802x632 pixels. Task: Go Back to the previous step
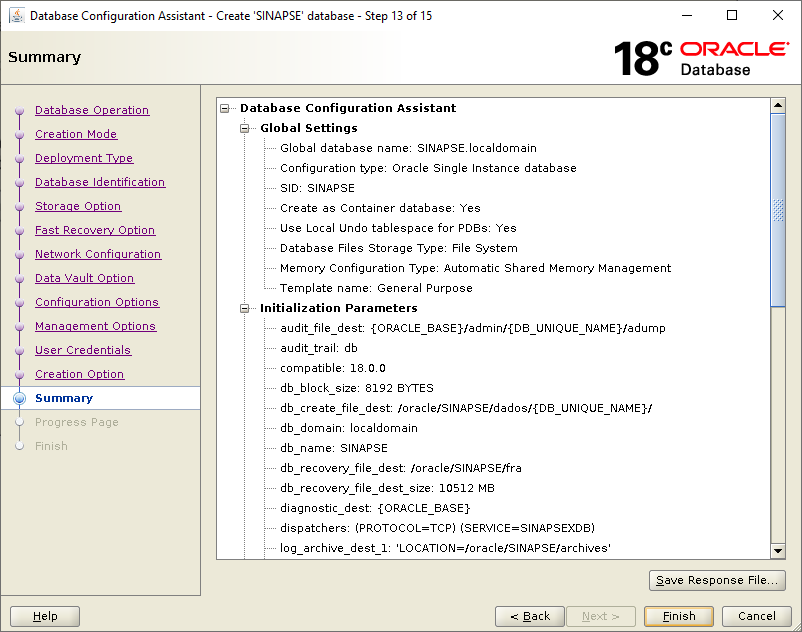point(530,616)
